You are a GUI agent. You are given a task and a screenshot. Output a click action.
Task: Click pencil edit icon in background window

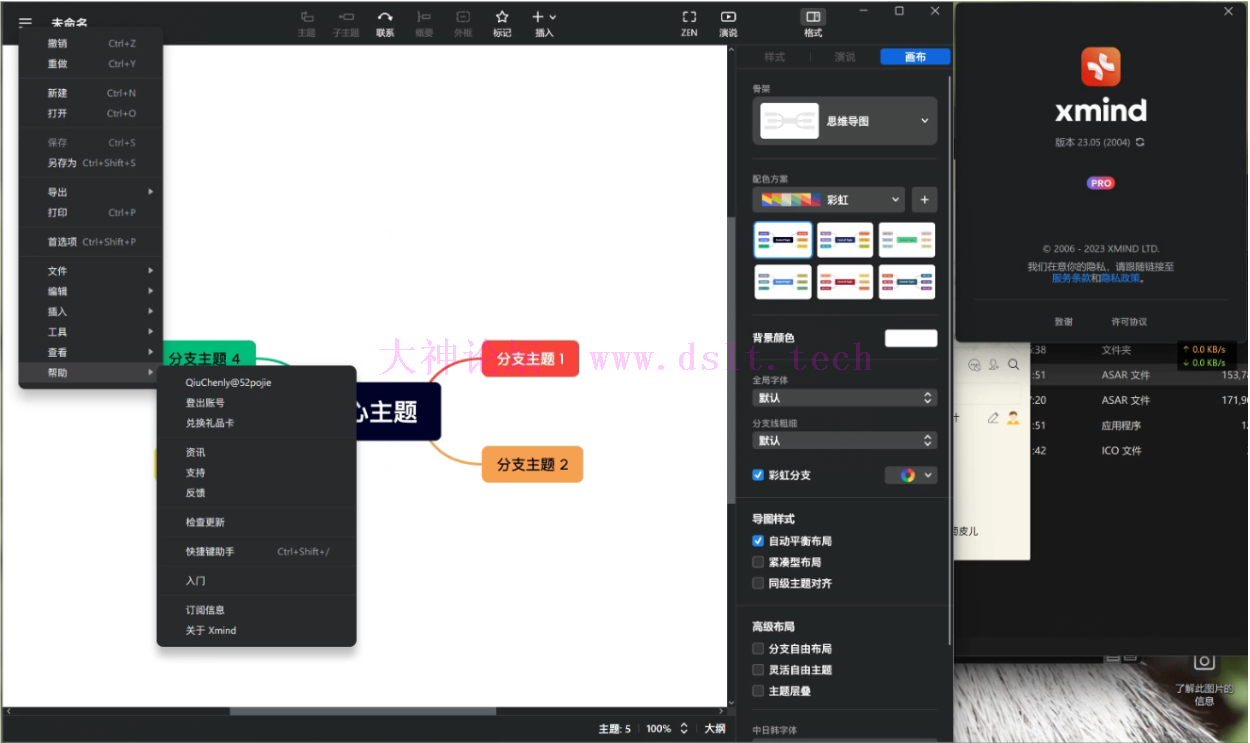pyautogui.click(x=993, y=418)
